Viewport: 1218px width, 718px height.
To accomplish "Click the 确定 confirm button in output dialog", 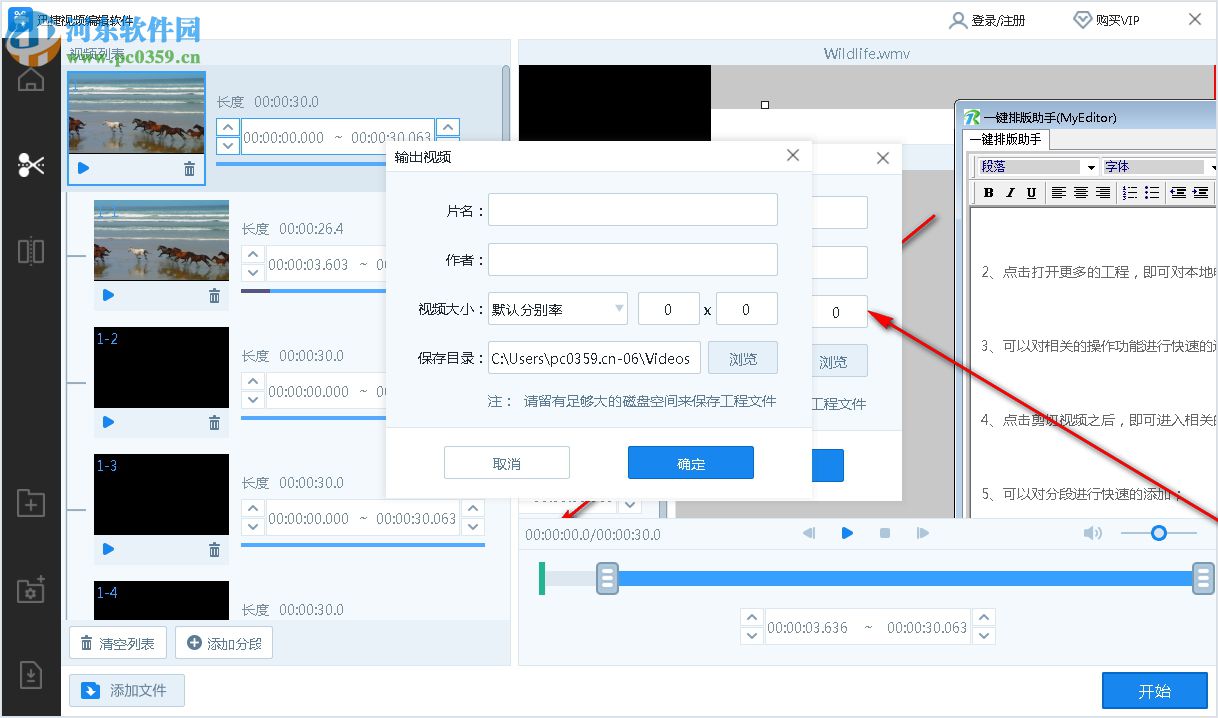I will [690, 462].
